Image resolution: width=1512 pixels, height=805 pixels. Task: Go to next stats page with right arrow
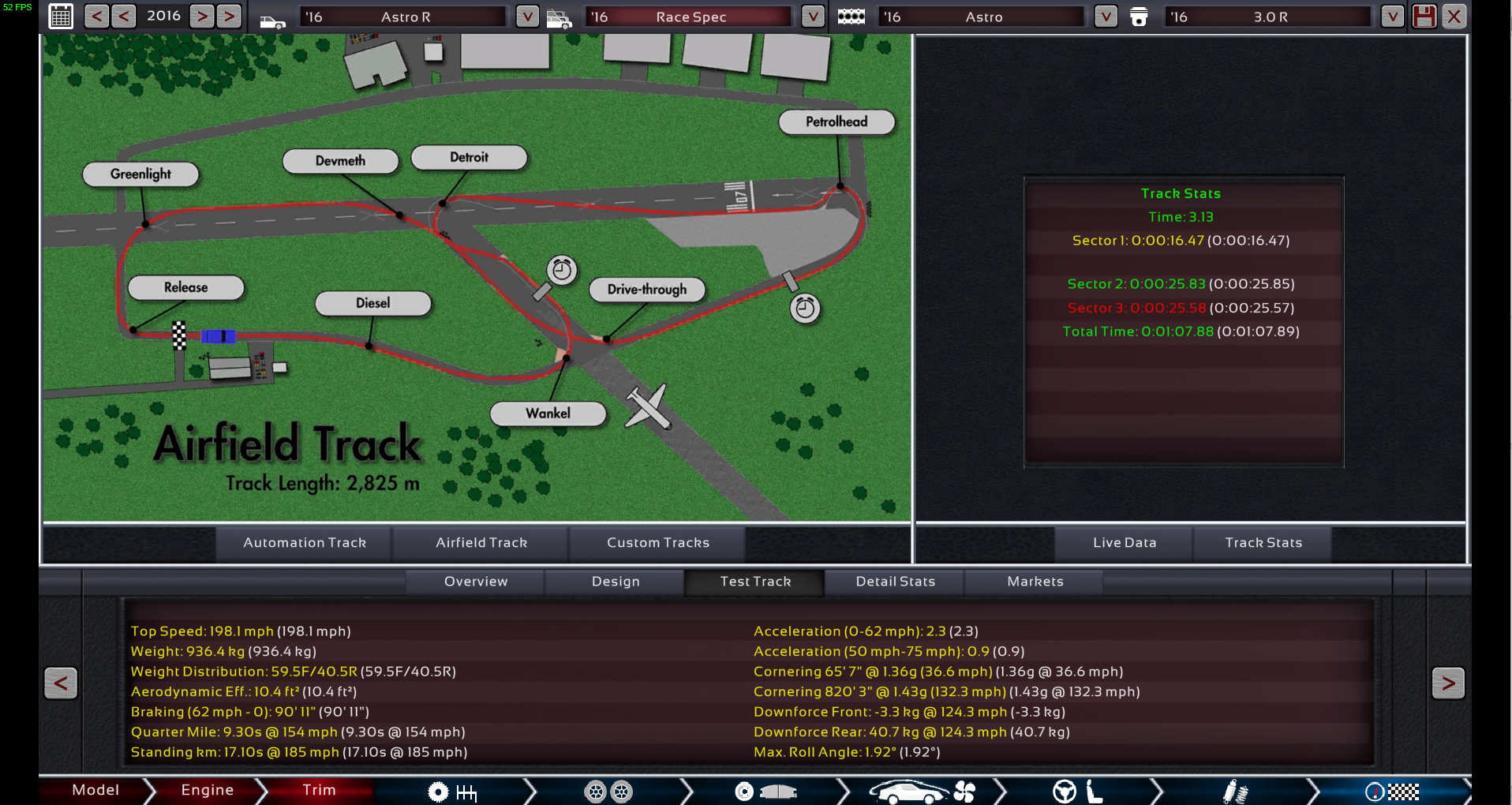[1447, 683]
